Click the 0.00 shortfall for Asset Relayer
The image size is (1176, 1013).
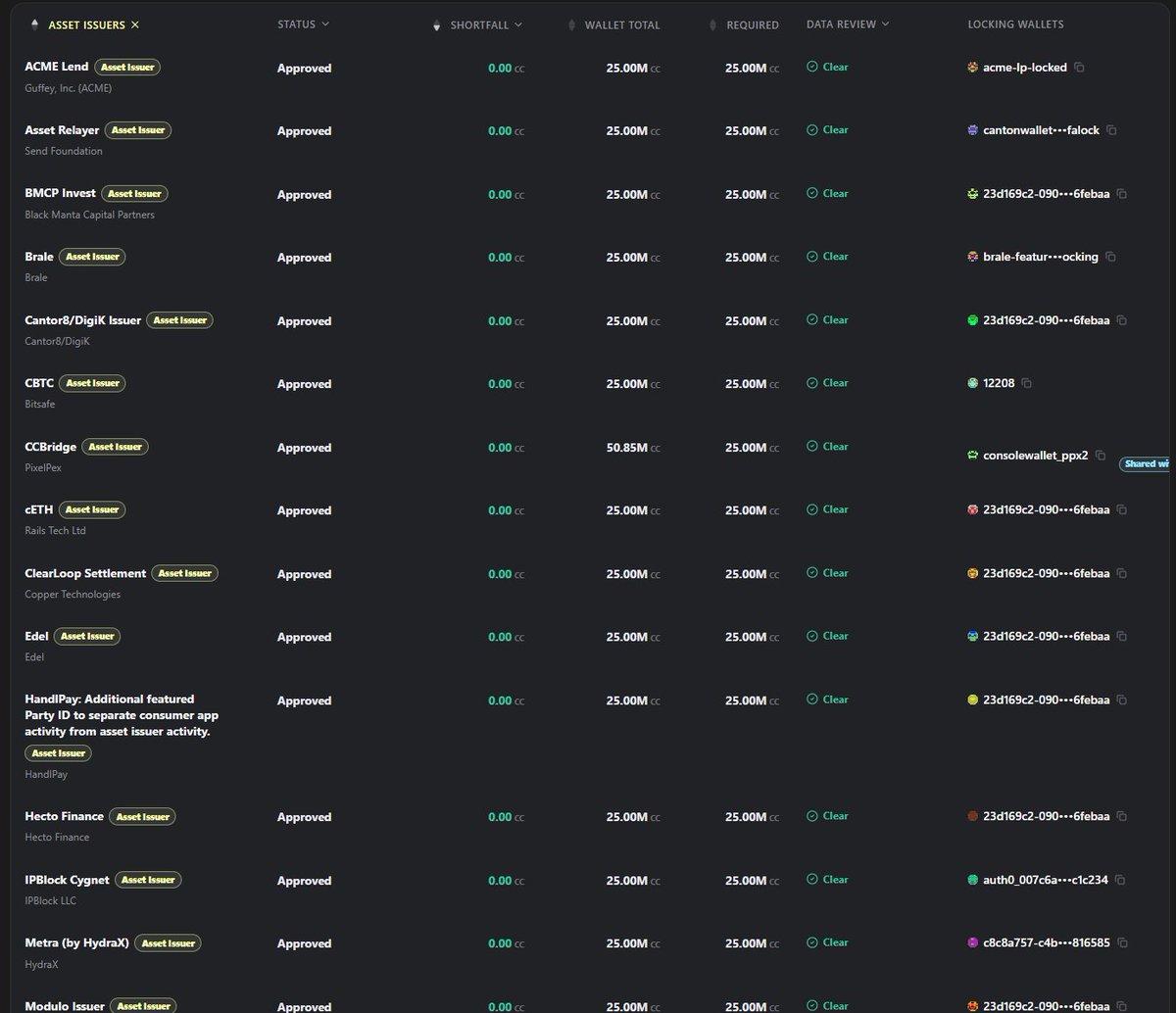(x=506, y=131)
